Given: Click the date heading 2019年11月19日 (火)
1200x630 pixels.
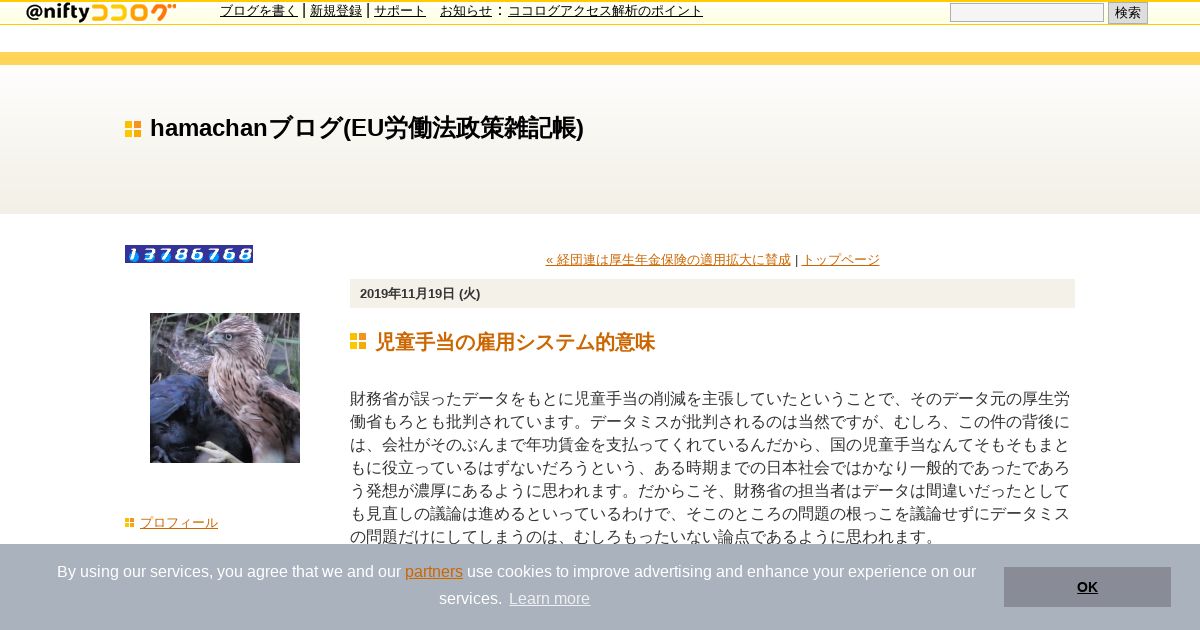Looking at the screenshot, I should 420,294.
